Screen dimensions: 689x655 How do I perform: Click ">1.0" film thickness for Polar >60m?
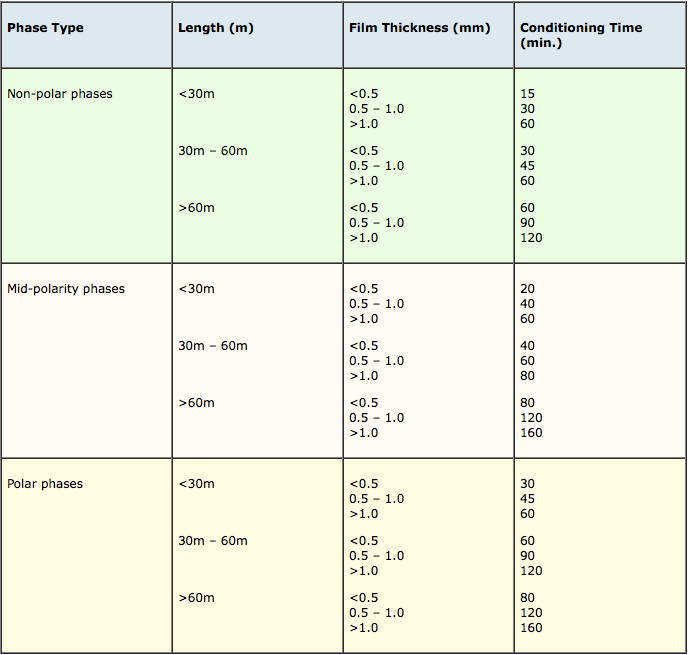click(x=364, y=628)
